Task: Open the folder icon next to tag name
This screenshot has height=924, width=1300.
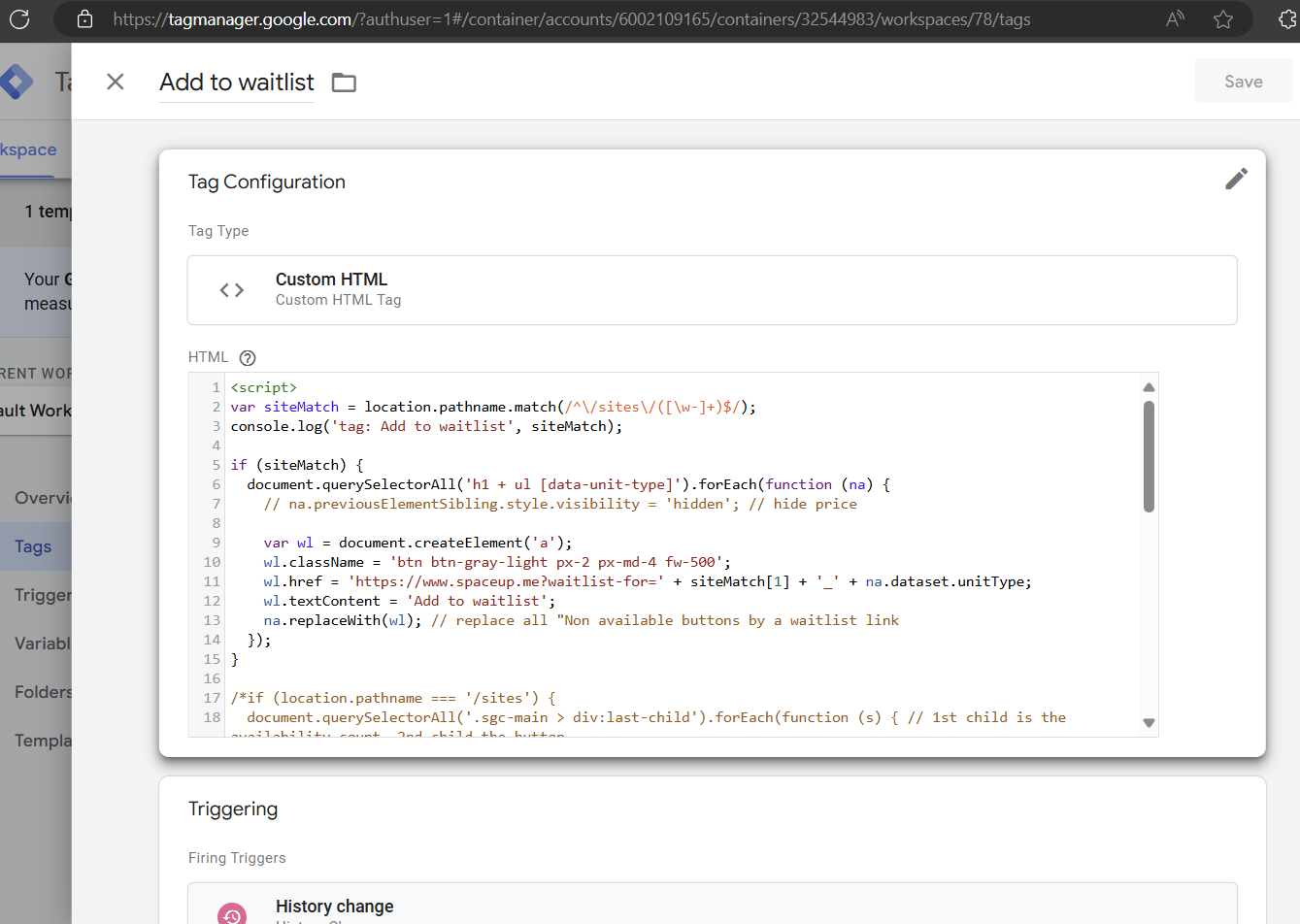Action: pos(344,82)
